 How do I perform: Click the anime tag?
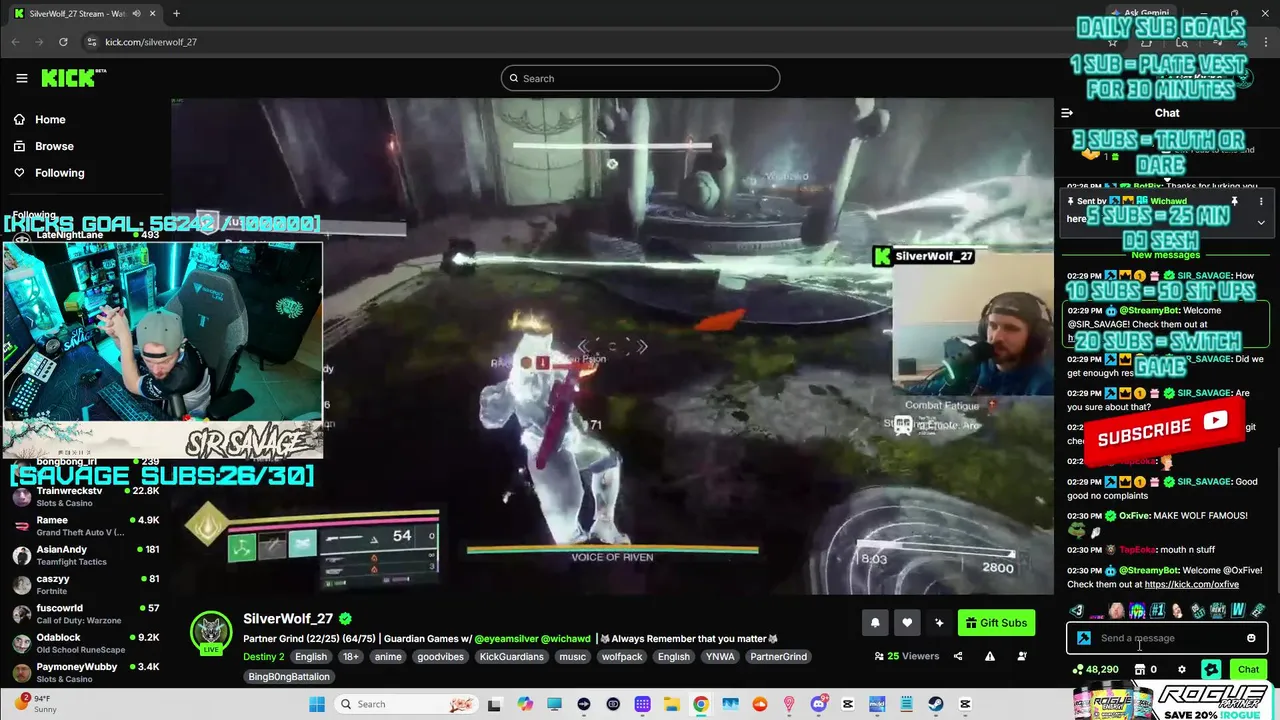tap(388, 657)
